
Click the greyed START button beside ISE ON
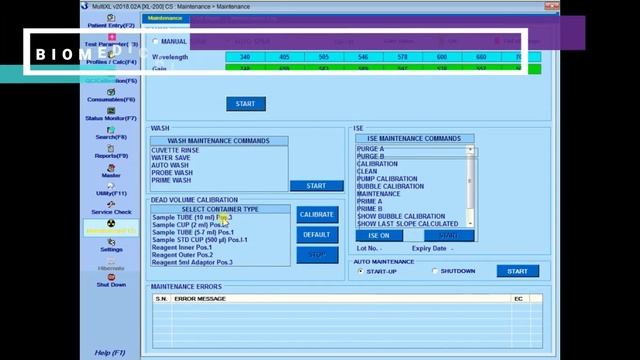[449, 236]
